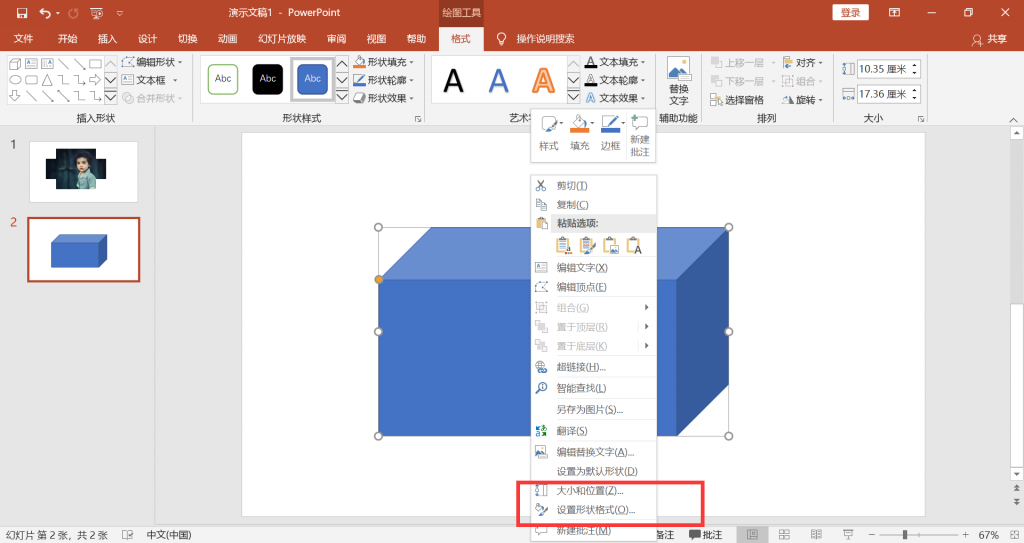Viewport: 1024px width, 543px height.
Task: Click the 新建批注 mini toolbar icon
Action: [640, 136]
